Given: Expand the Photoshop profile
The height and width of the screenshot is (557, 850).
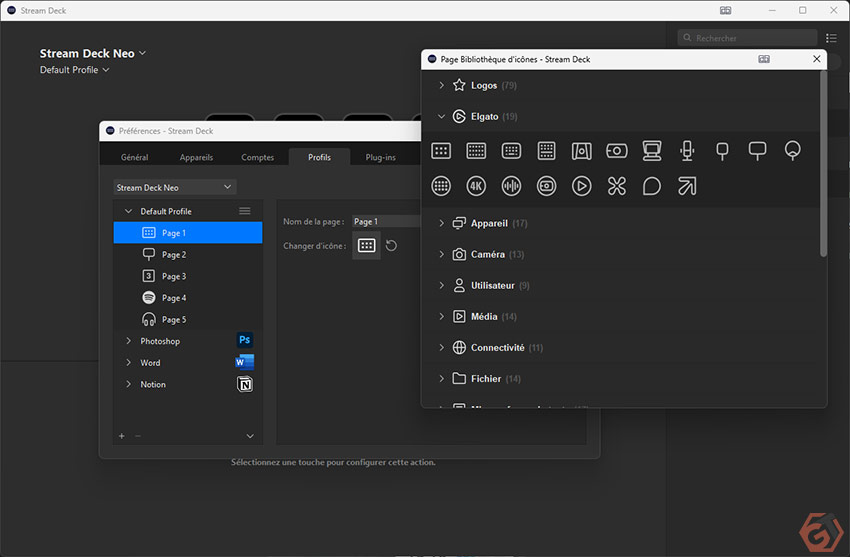Looking at the screenshot, I should pyautogui.click(x=128, y=341).
